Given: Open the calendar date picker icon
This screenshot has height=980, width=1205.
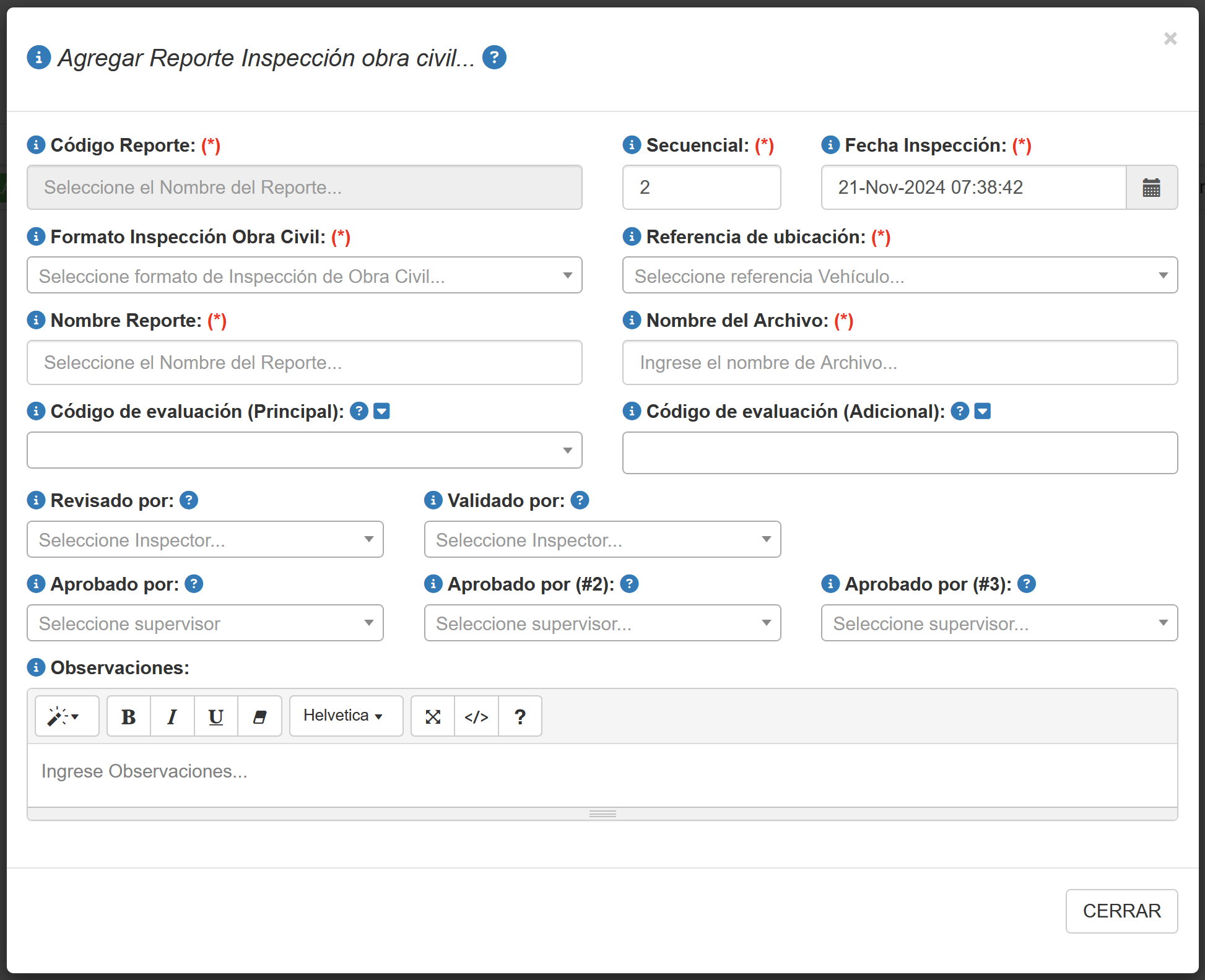Looking at the screenshot, I should click(1151, 188).
